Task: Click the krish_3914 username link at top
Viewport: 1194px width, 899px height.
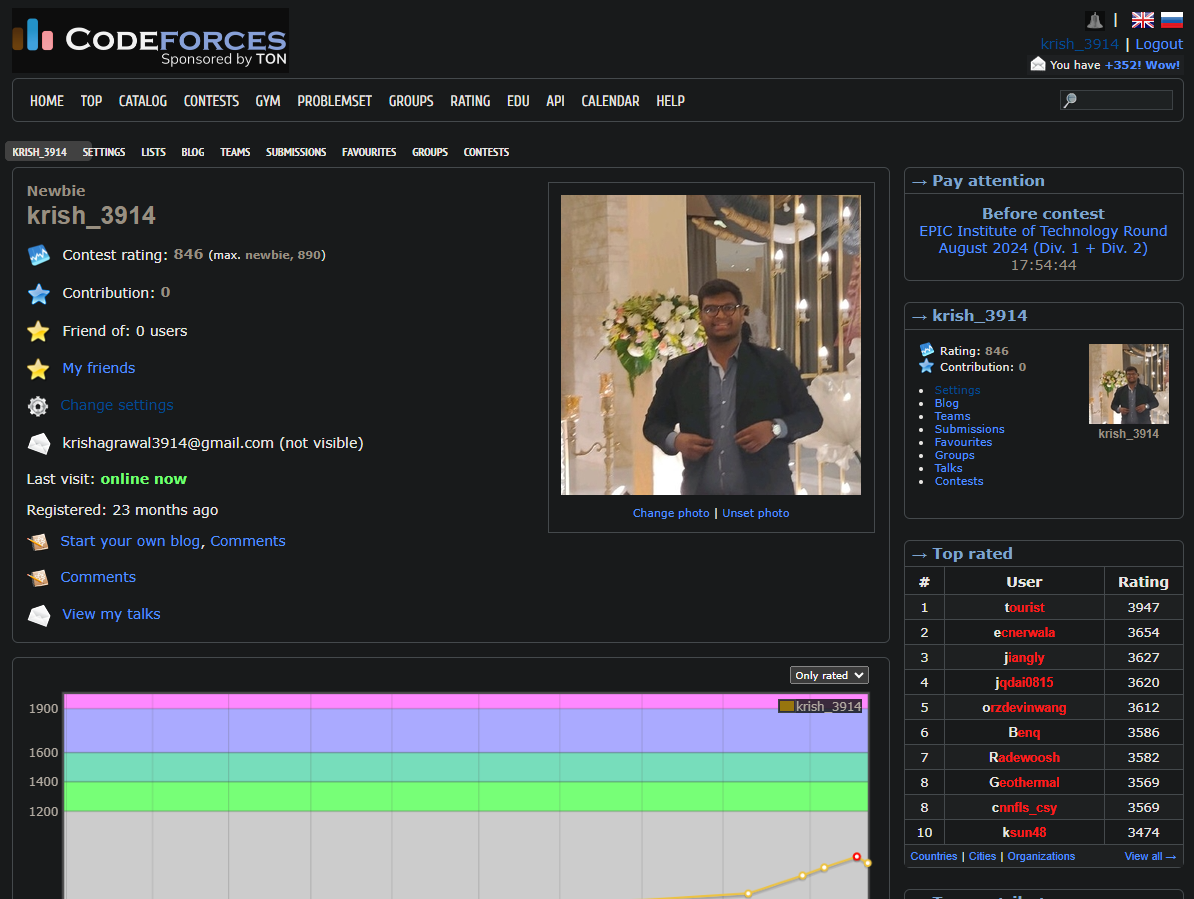Action: [1079, 44]
